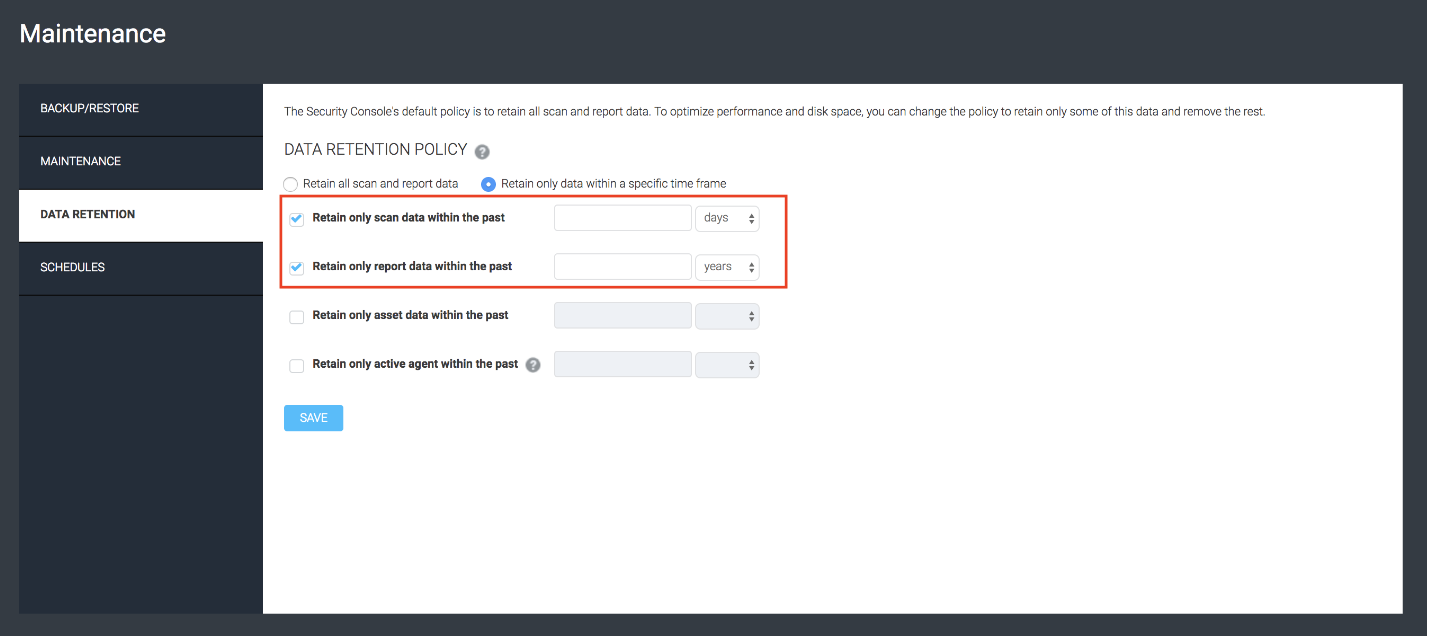Image resolution: width=1430 pixels, height=636 pixels.
Task: Select Retain only data within specific time frame
Action: click(489, 184)
